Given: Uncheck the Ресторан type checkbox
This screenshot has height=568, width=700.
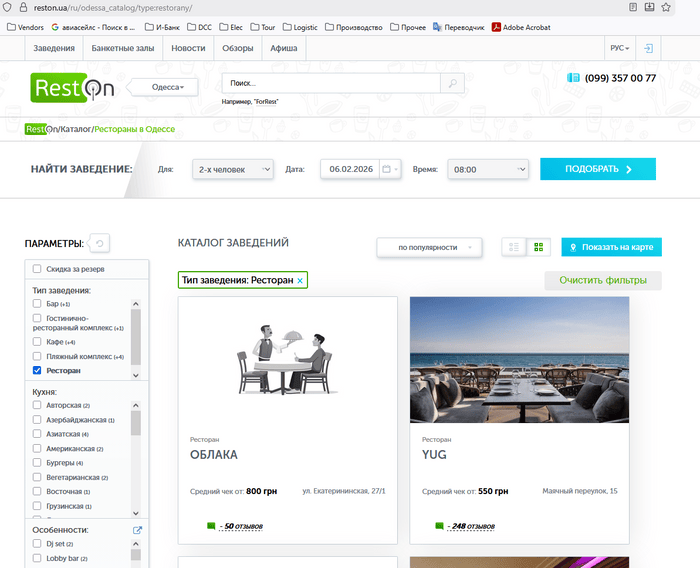Looking at the screenshot, I should [38, 371].
